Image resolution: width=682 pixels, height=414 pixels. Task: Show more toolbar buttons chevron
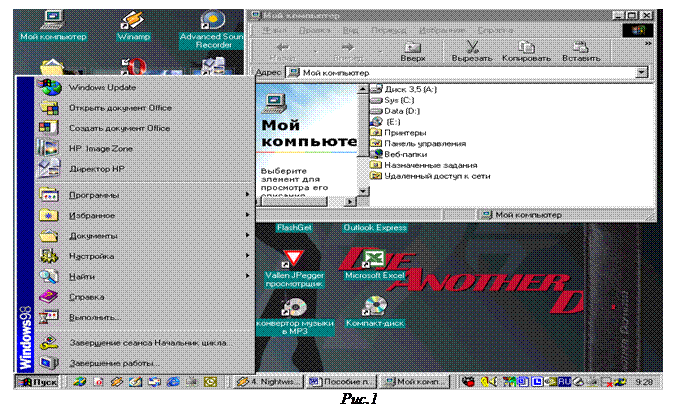tap(648, 43)
